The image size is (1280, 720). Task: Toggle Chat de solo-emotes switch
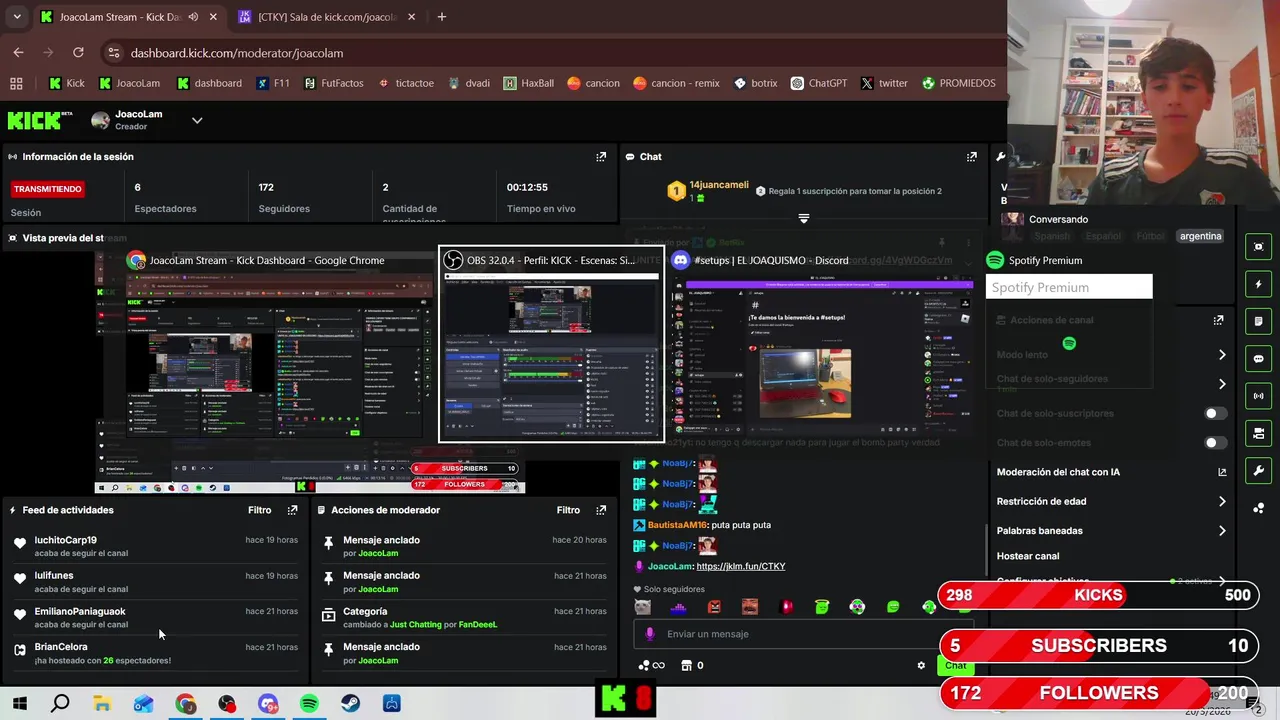tap(1215, 443)
